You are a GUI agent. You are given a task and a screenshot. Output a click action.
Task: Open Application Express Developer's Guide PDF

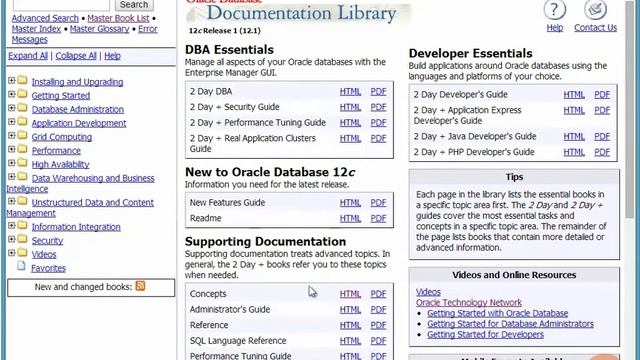(602, 111)
